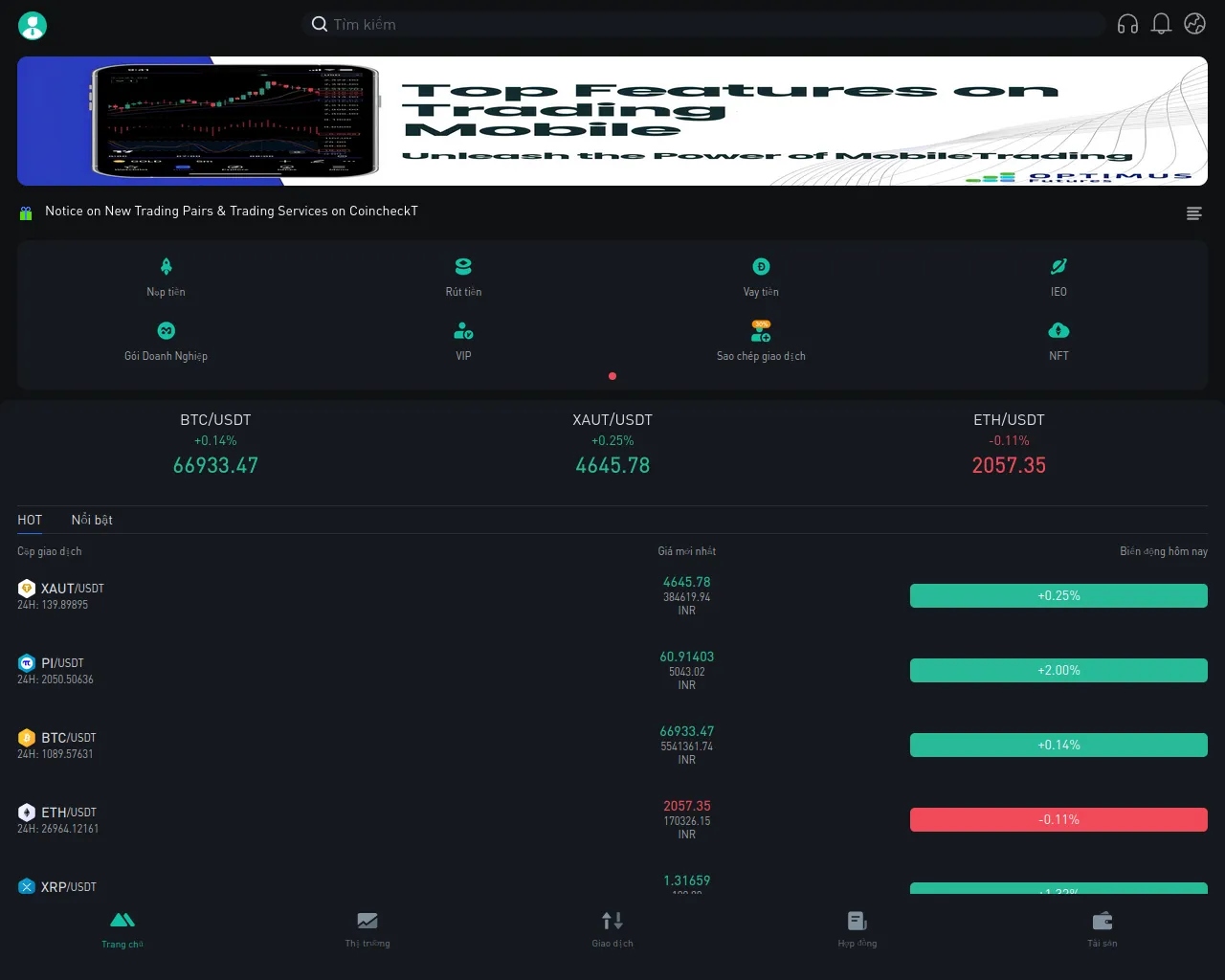
Task: Click the XAUT coin icon in the list
Action: [27, 589]
